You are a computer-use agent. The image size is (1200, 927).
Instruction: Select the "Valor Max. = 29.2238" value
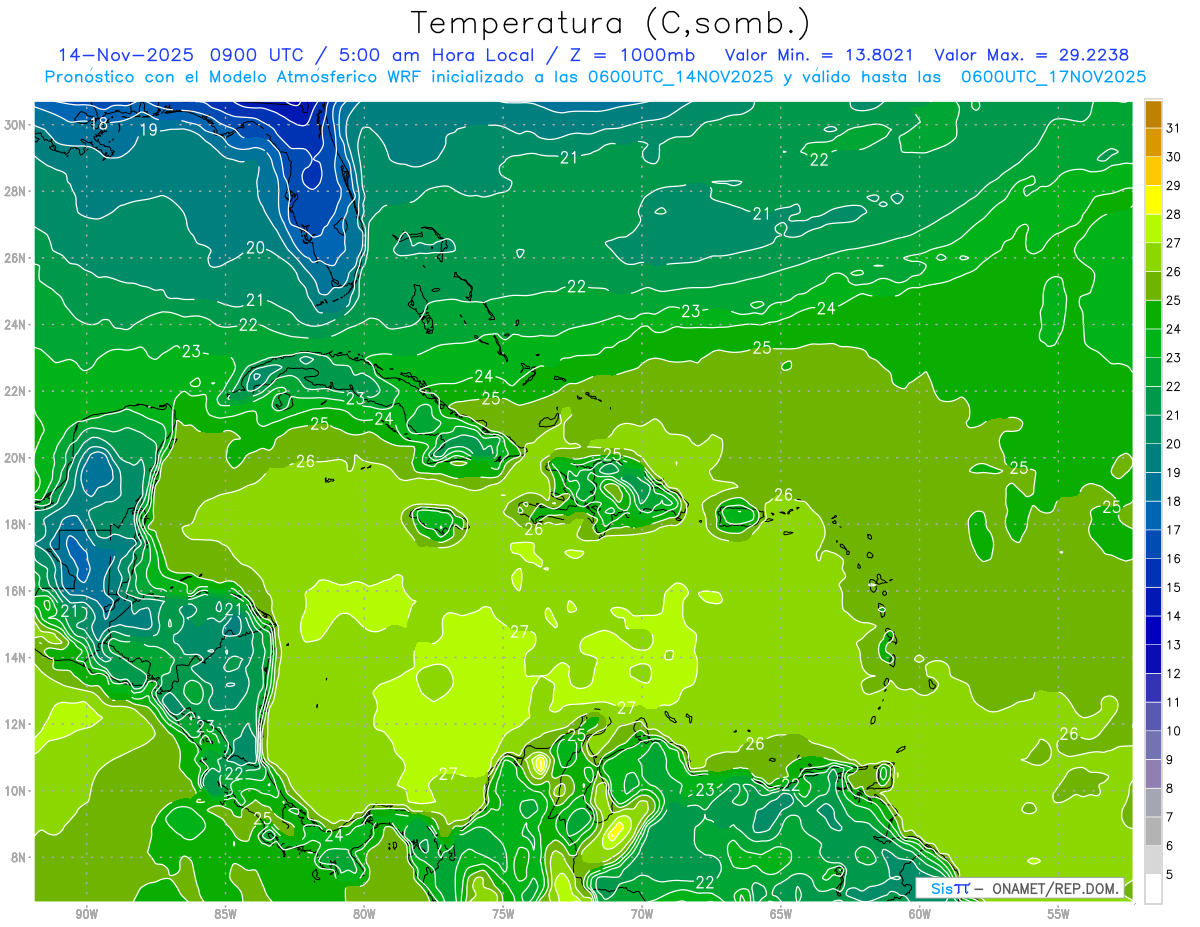tap(1031, 55)
